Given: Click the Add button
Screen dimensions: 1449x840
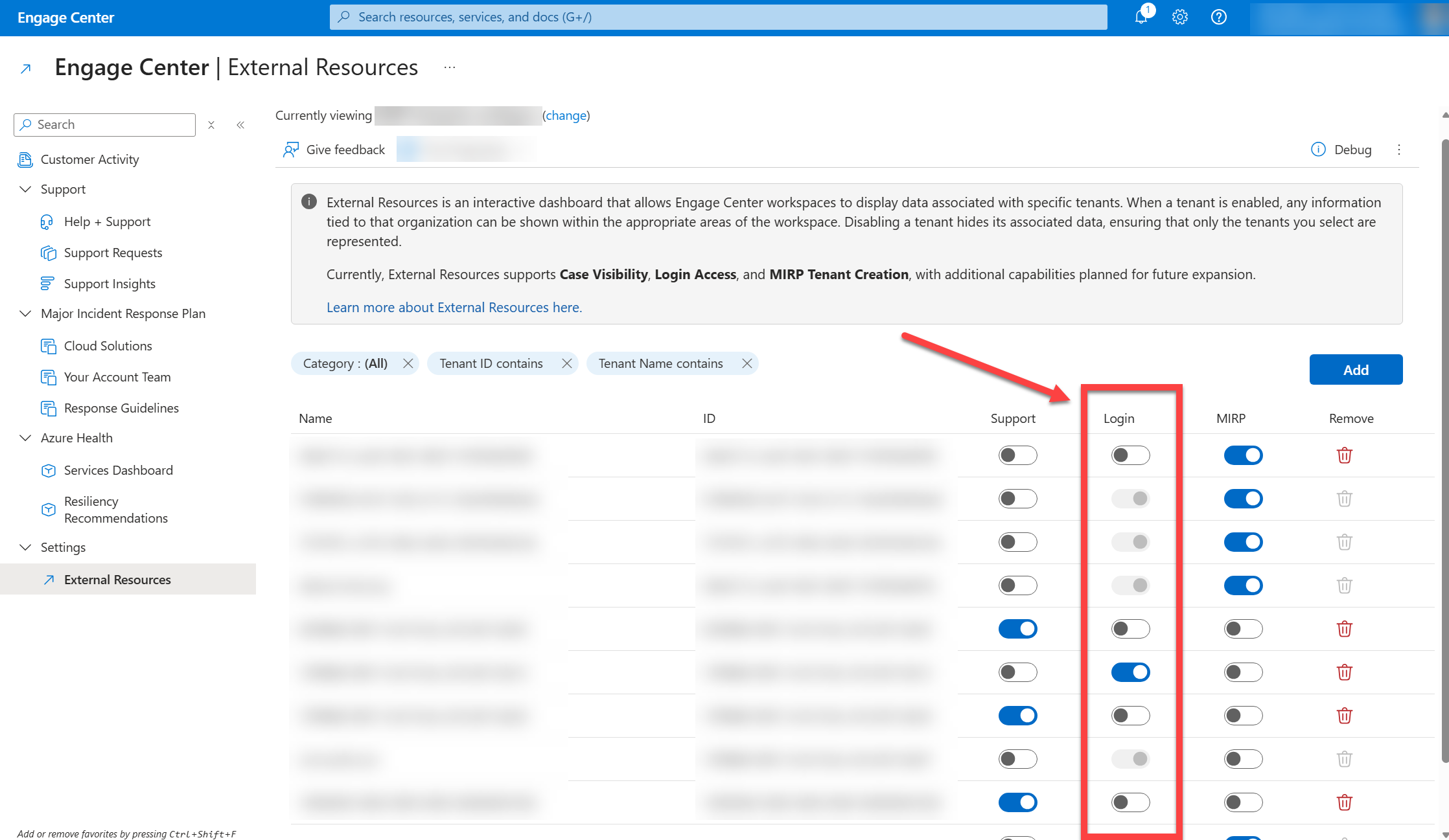Looking at the screenshot, I should 1356,370.
